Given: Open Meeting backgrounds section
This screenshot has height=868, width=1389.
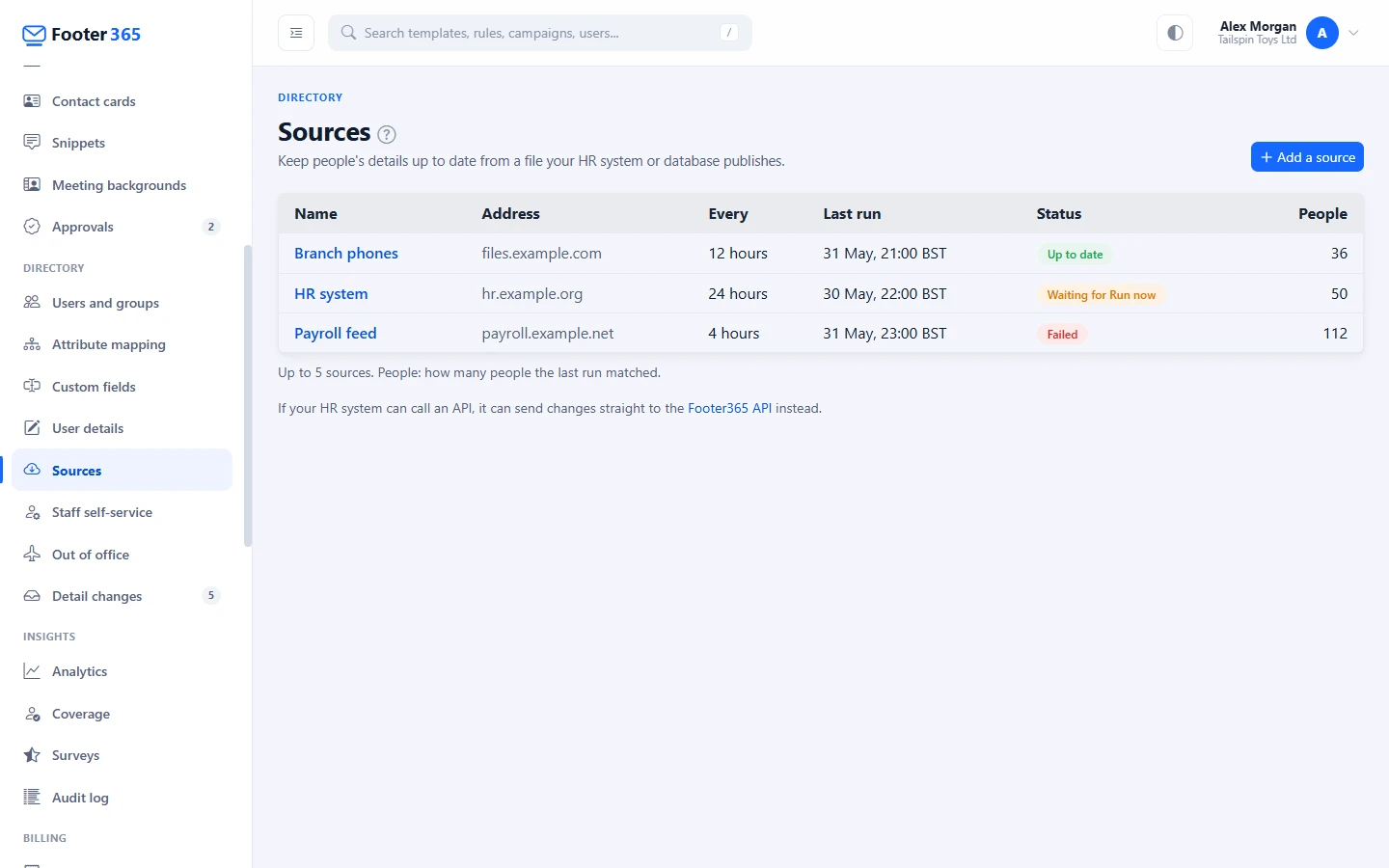Looking at the screenshot, I should coord(122,185).
